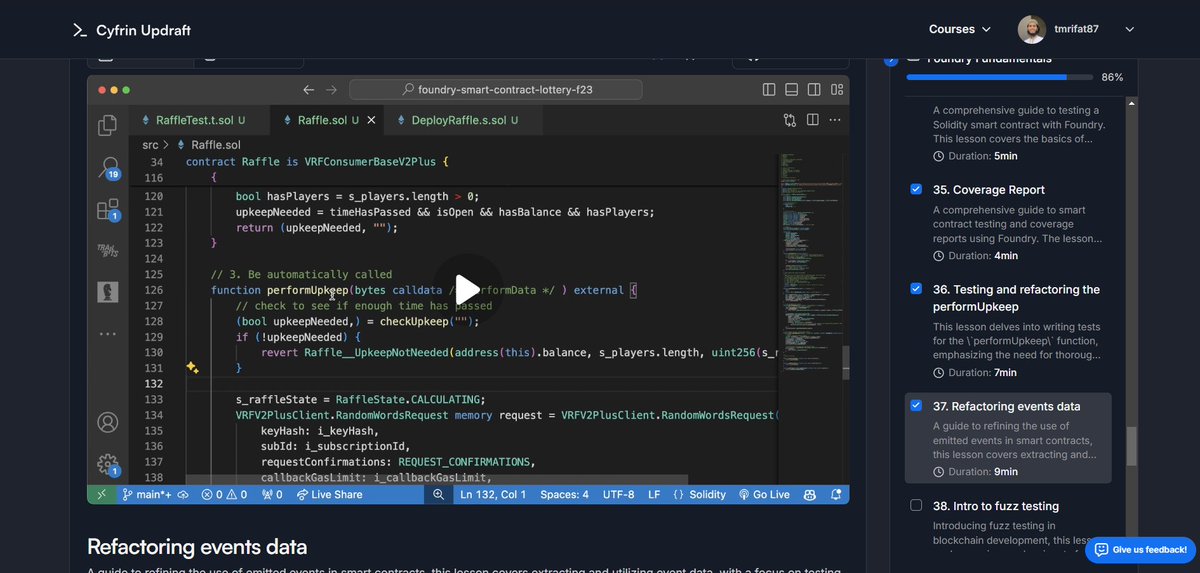Change the LF end-of-line setting
The width and height of the screenshot is (1200, 573).
click(x=654, y=494)
